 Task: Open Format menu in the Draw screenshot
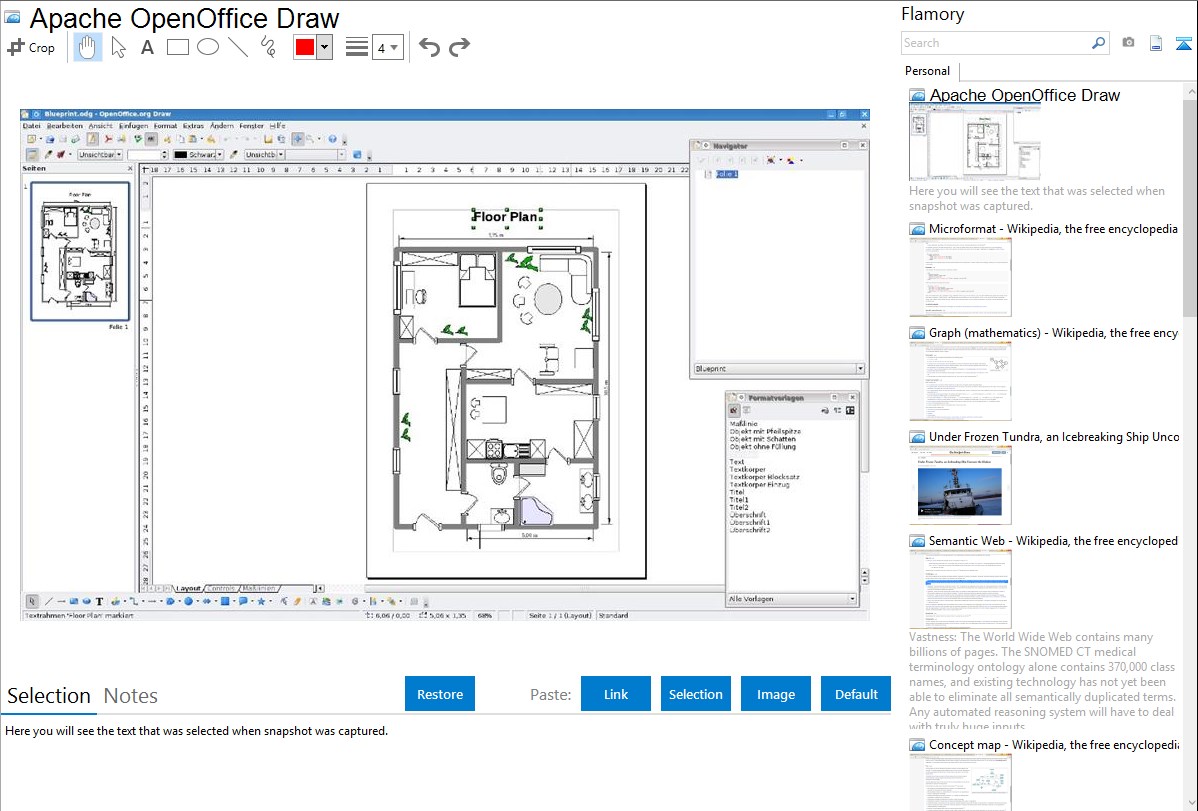(x=165, y=126)
